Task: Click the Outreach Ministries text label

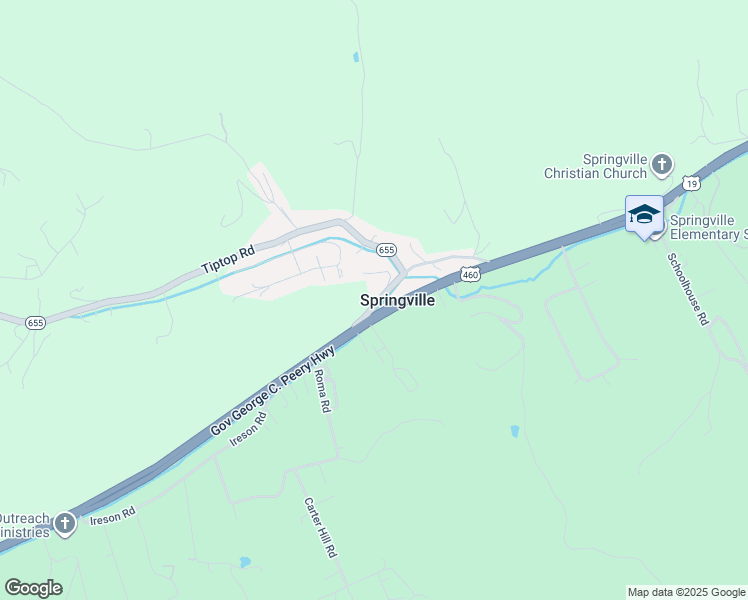Action: point(25,525)
